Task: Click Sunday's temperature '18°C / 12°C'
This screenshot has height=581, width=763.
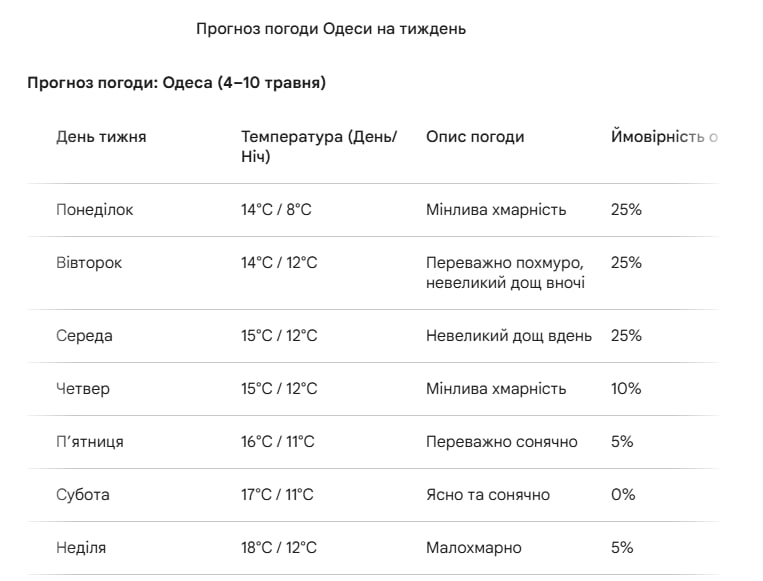Action: 279,548
